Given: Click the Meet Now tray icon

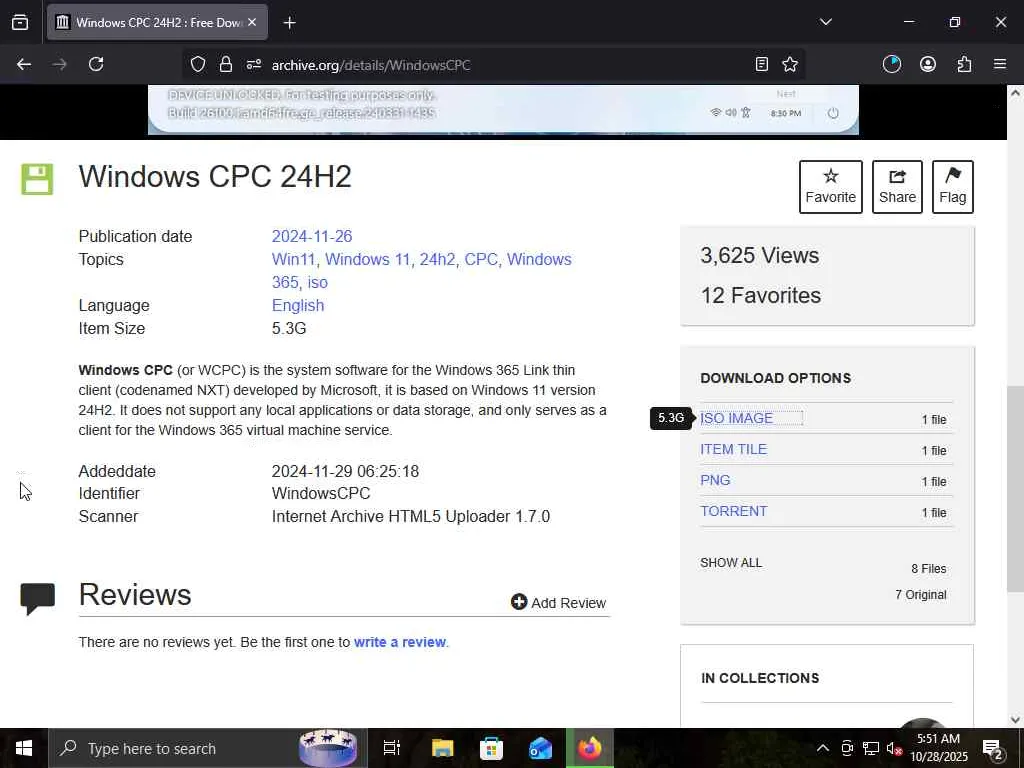Looking at the screenshot, I should (x=847, y=748).
